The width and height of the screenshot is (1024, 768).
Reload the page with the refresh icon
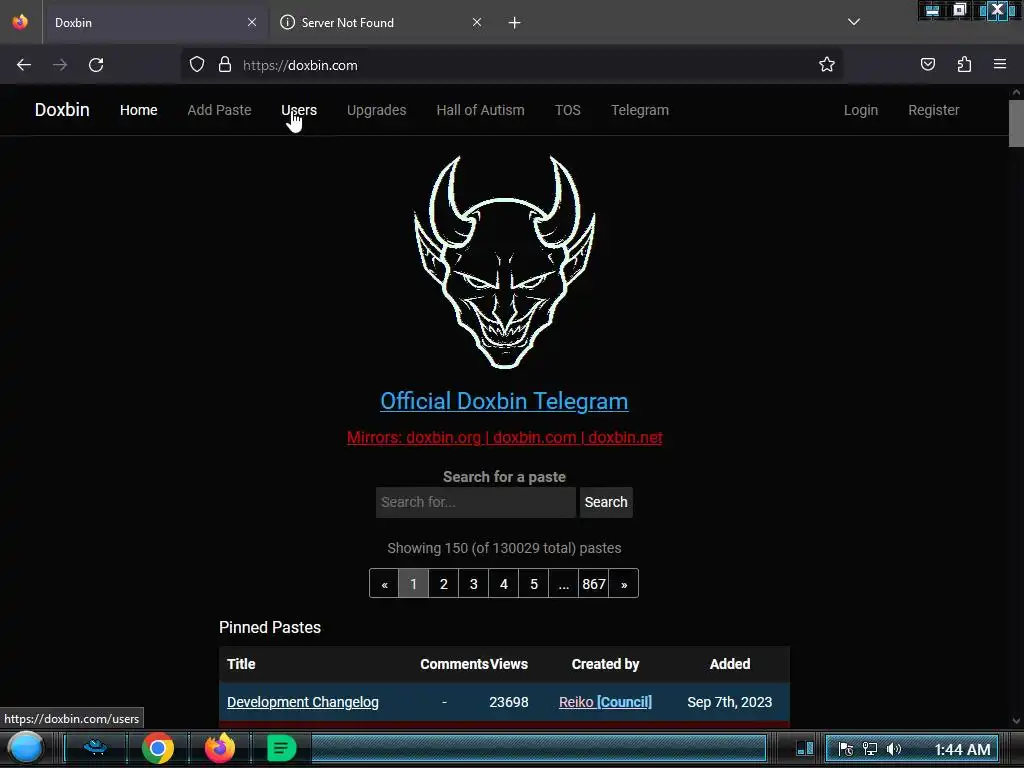tap(96, 65)
